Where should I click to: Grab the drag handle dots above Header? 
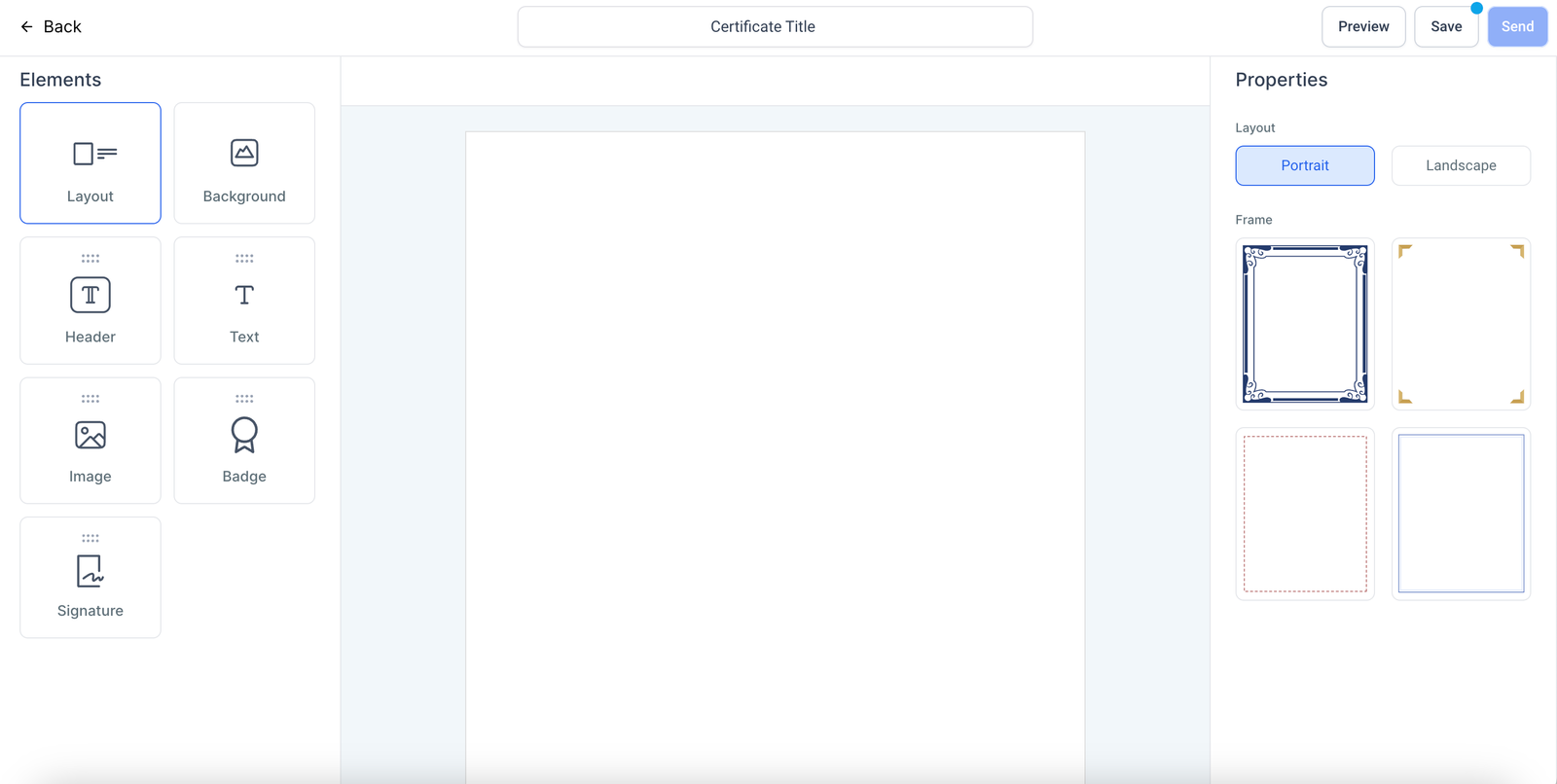(91, 259)
